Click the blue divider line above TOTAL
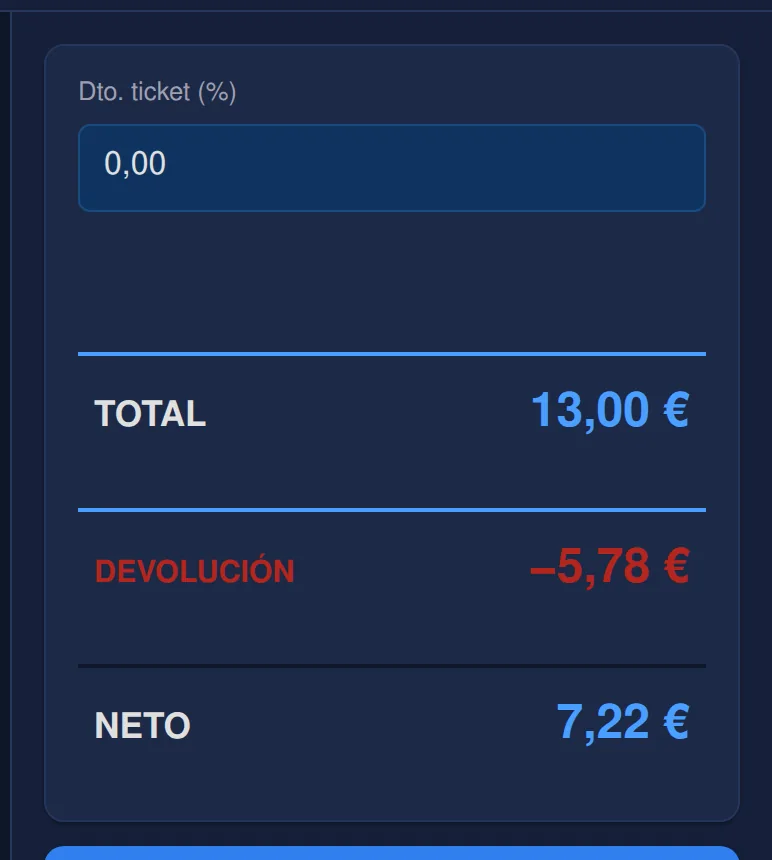 pyautogui.click(x=391, y=354)
